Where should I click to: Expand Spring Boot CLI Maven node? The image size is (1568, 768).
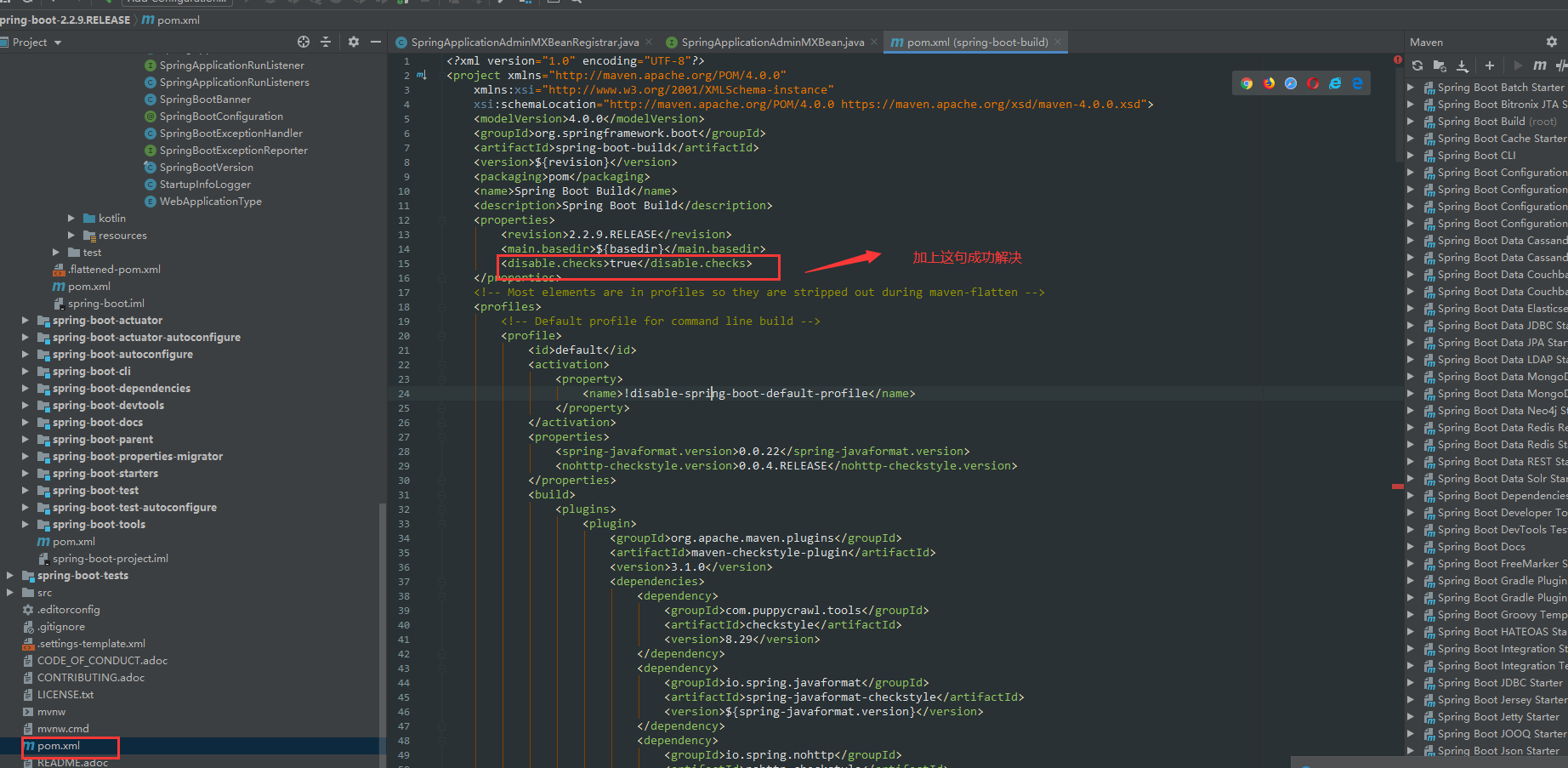coord(1411,155)
